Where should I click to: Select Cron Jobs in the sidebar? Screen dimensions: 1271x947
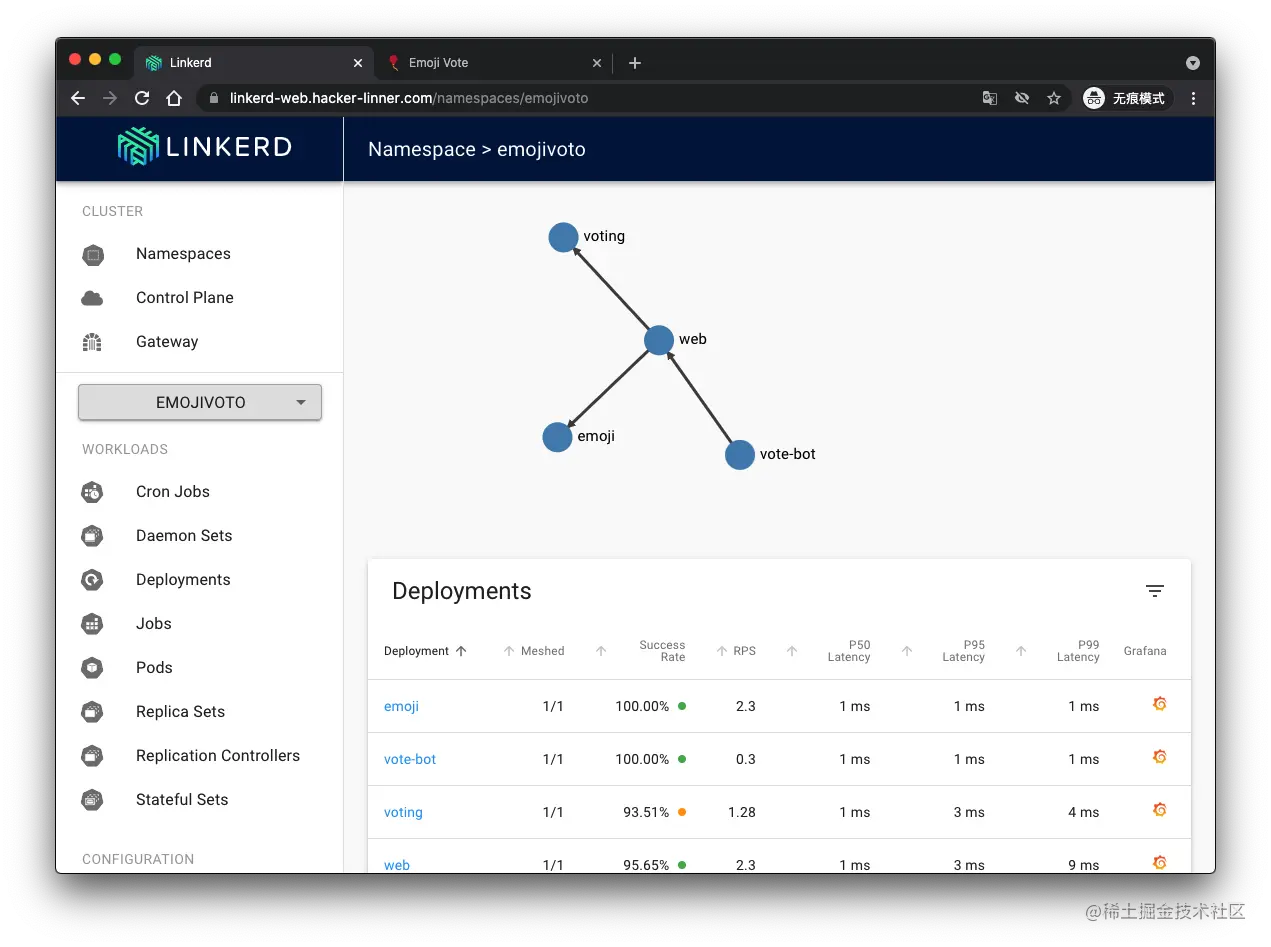point(173,492)
